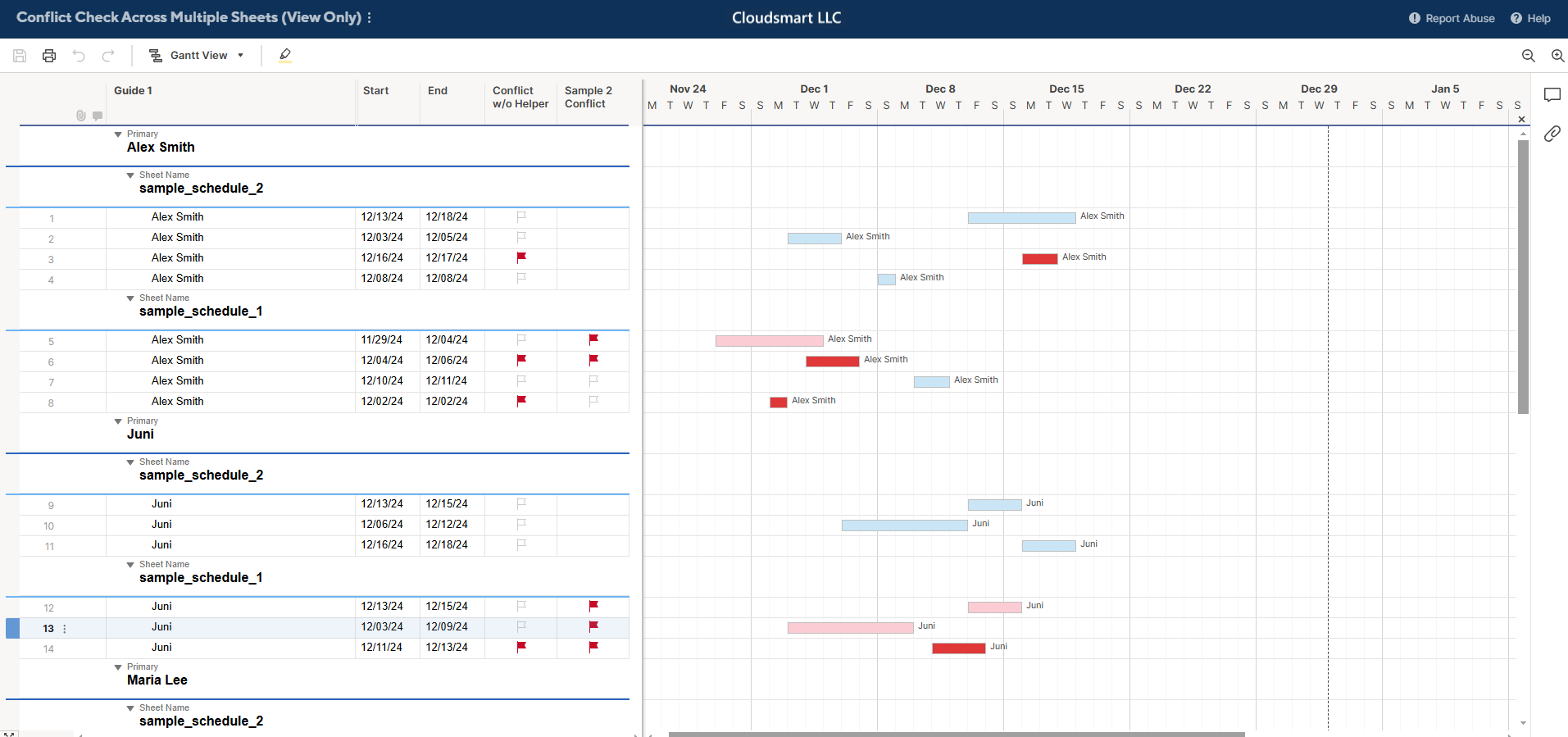1568x737 pixels.
Task: Open the Conversations panel icon
Action: 1552,95
